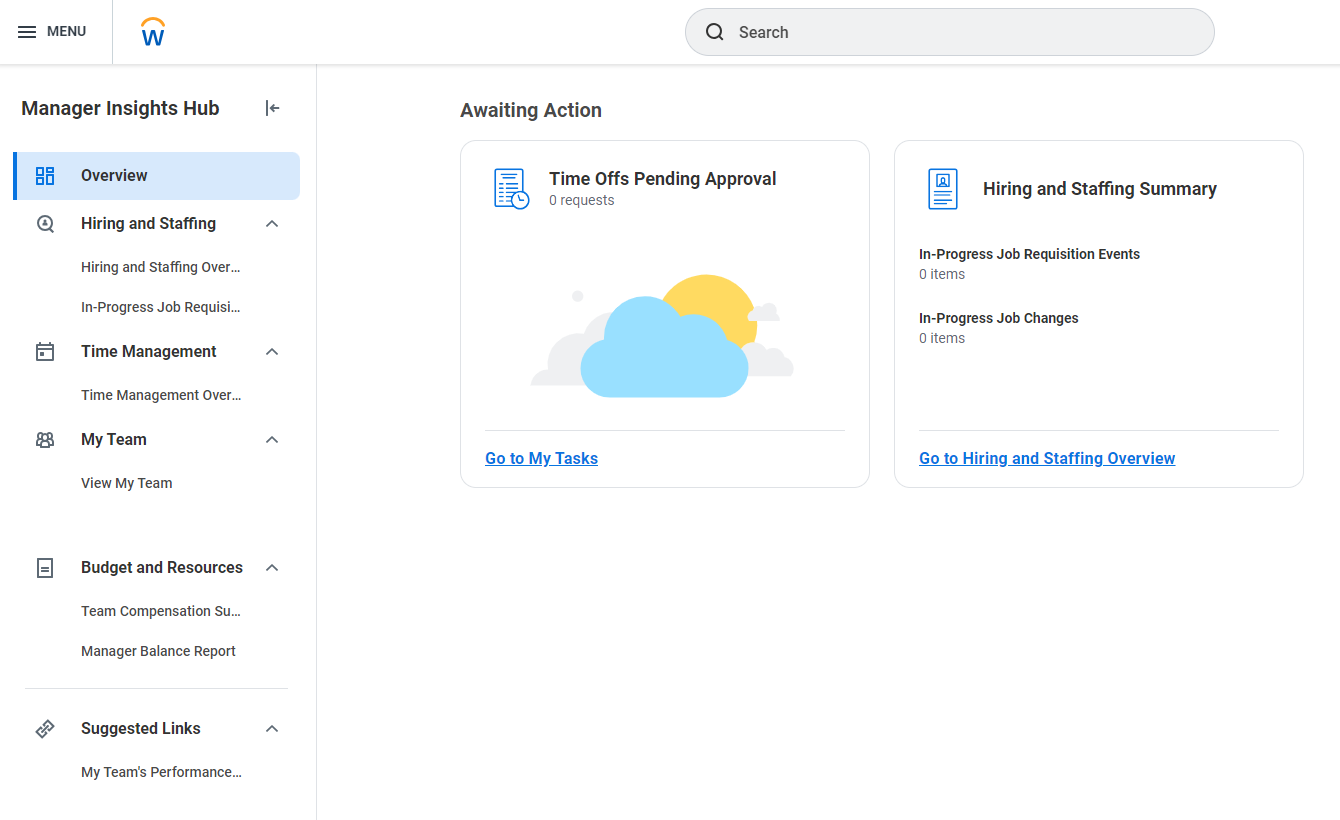This screenshot has width=1340, height=820.
Task: Open Go to Hiring and Staffing Overview
Action: coord(1047,458)
